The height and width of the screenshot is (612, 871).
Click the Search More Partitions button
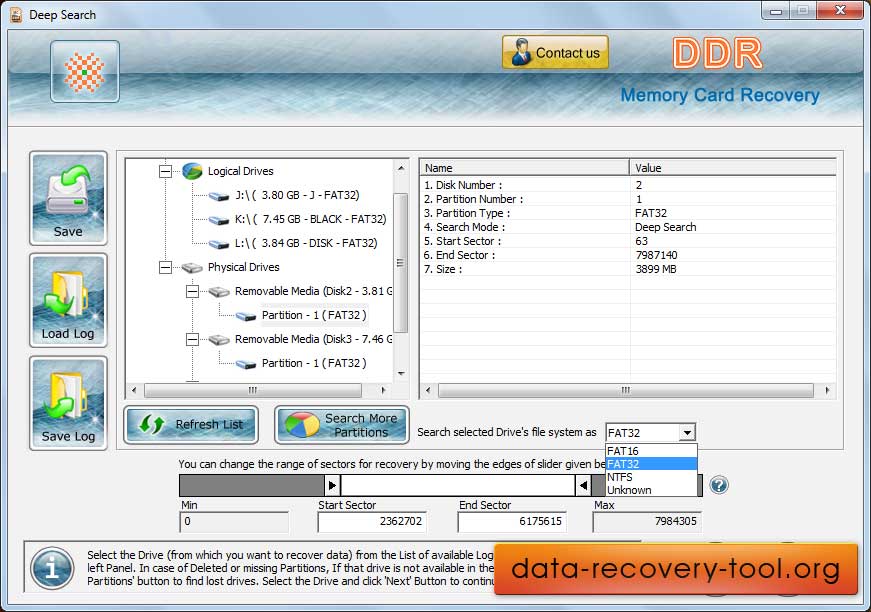(342, 425)
